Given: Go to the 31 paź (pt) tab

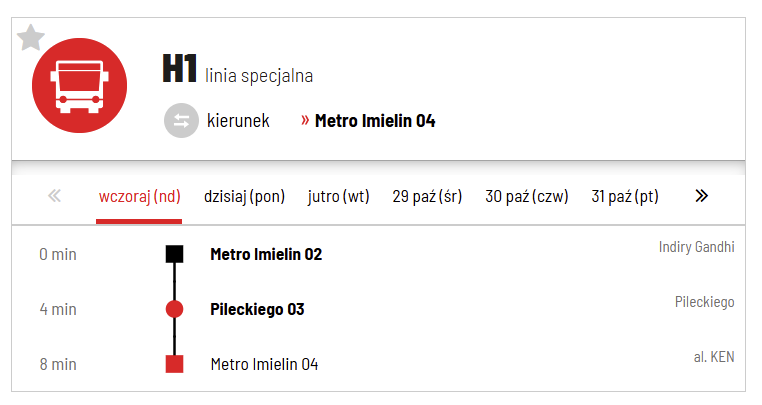Looking at the screenshot, I should [625, 196].
